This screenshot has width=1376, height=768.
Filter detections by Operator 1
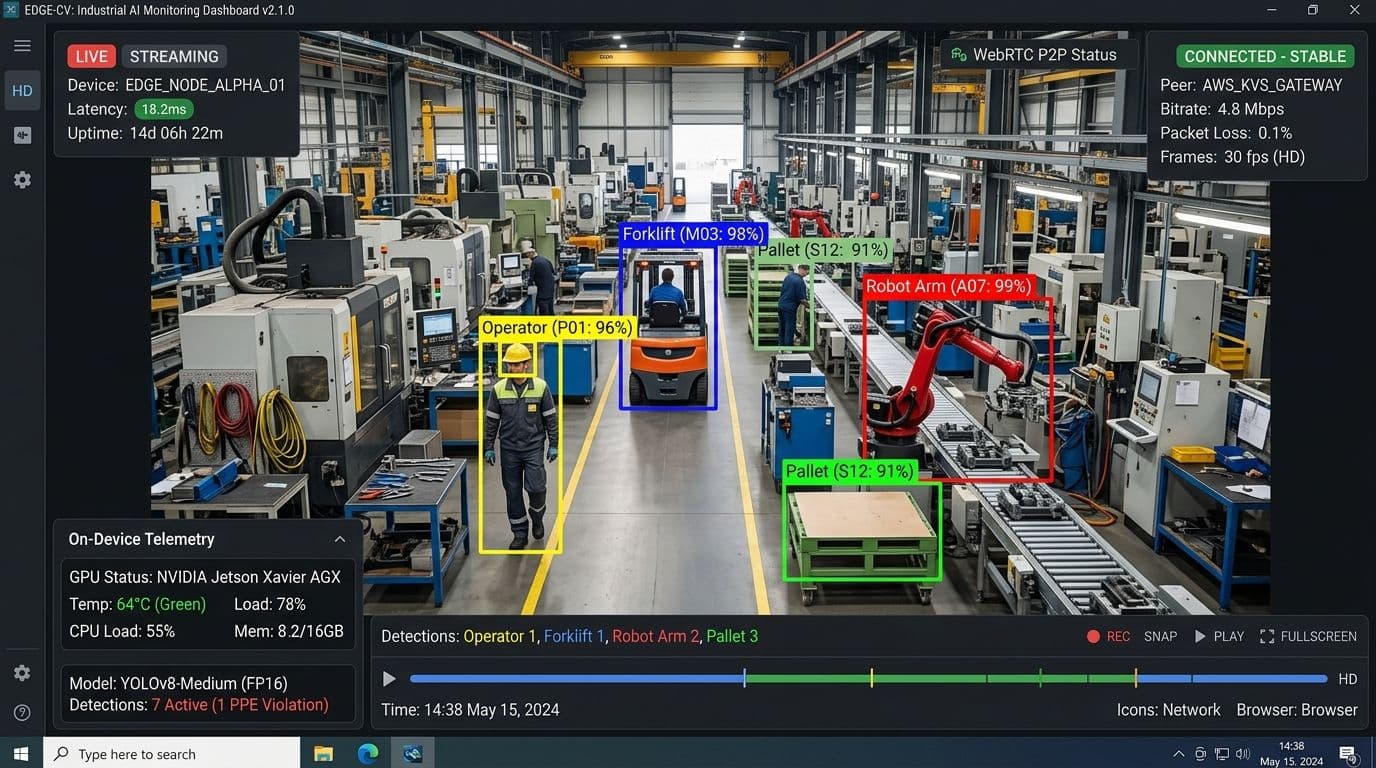point(500,636)
